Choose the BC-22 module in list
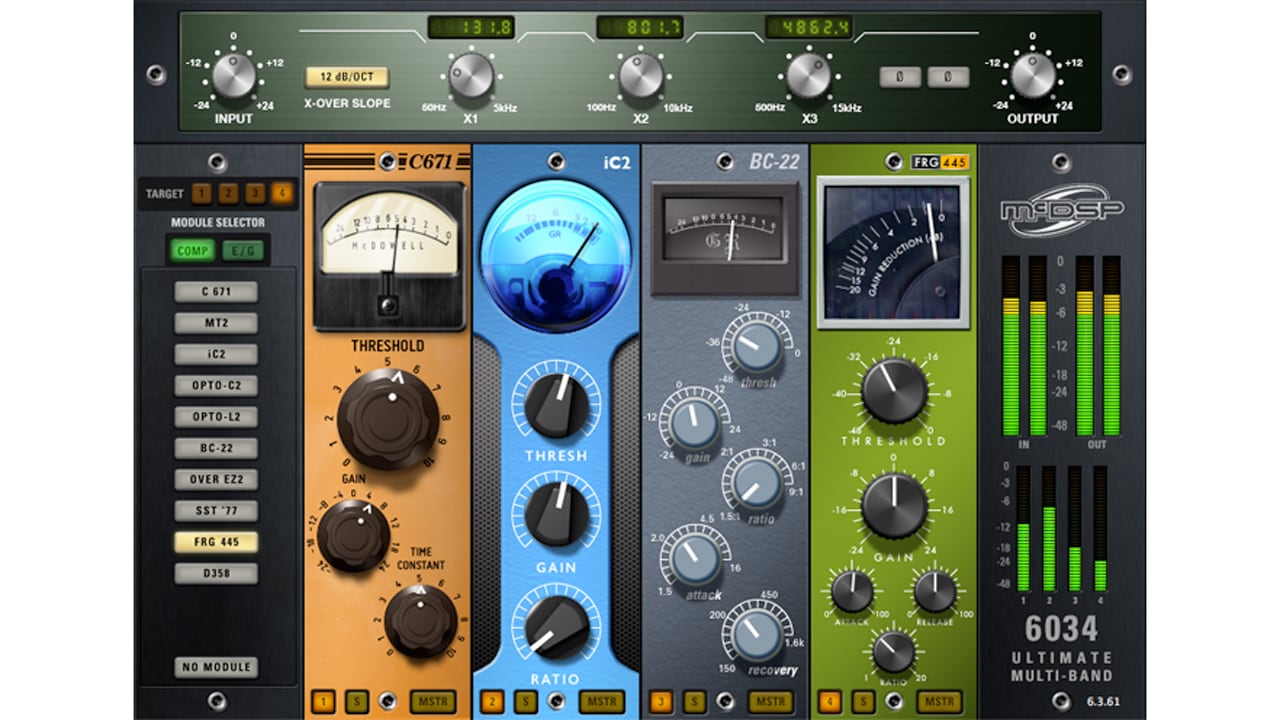 coord(216,448)
